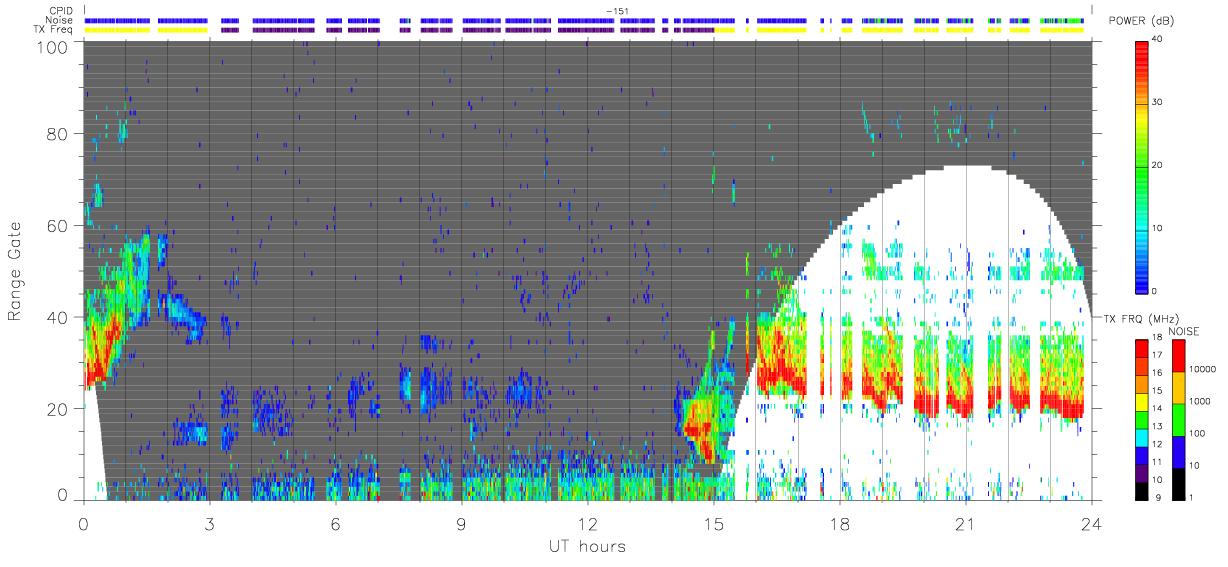Click the 60 tick on Range Gate axis
This screenshot has width=1228, height=567.
point(57,225)
